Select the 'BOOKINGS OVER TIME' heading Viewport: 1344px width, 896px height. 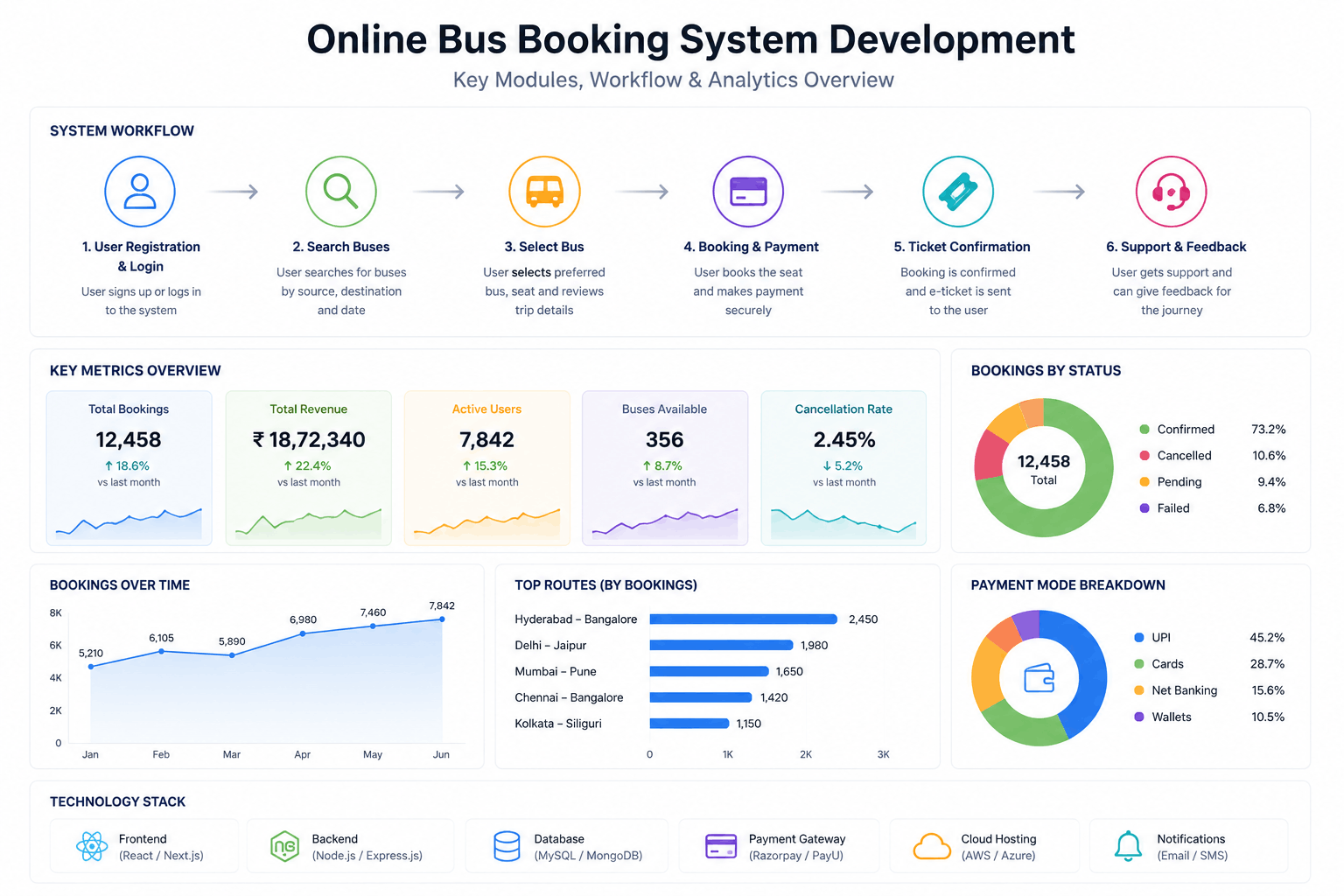tap(120, 584)
